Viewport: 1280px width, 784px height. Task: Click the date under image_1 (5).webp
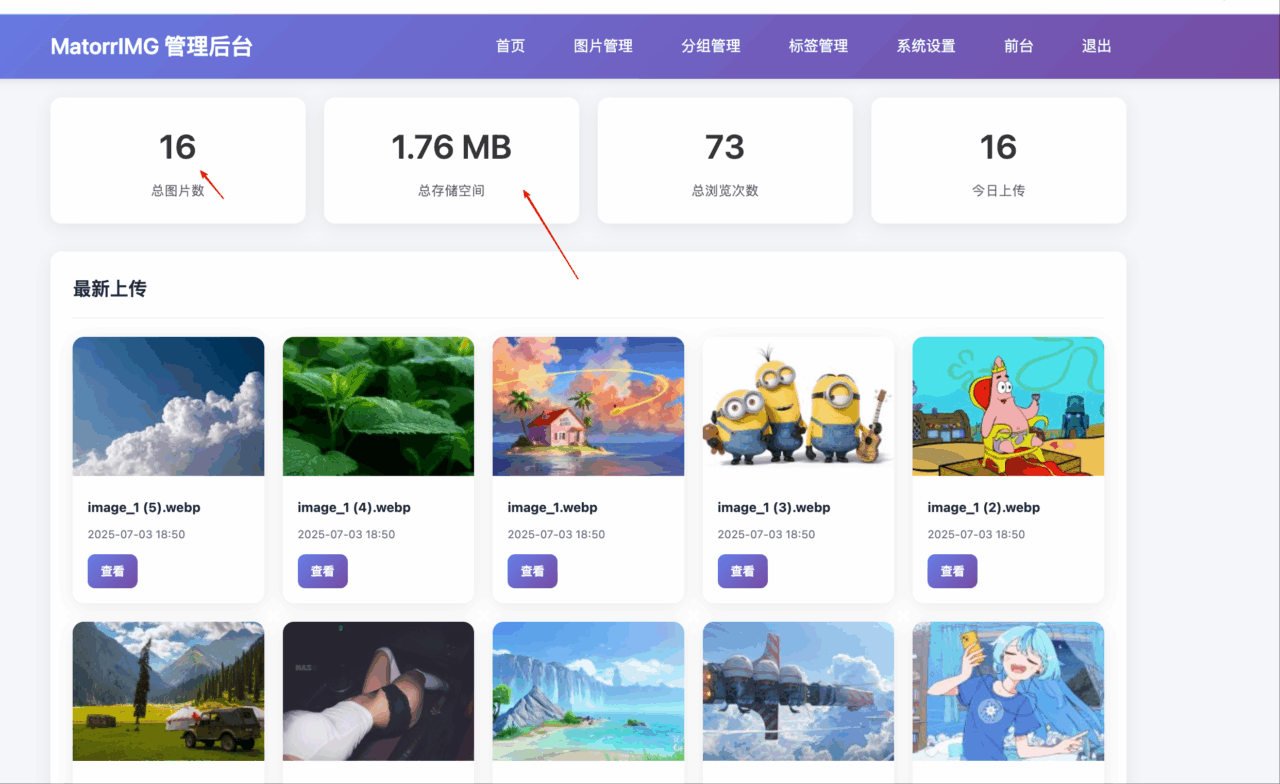(x=137, y=534)
